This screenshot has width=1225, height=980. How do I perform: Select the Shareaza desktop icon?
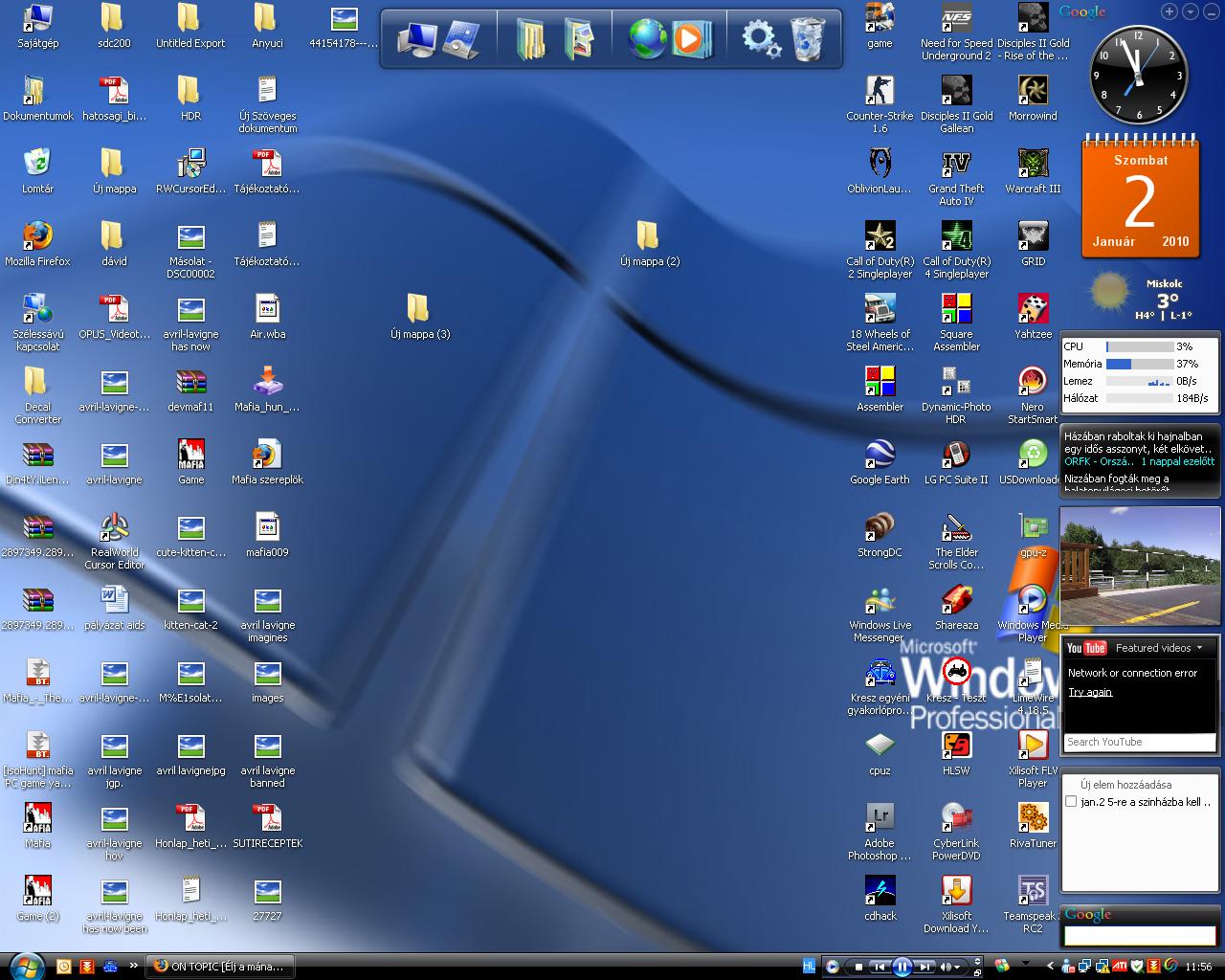pyautogui.click(x=956, y=609)
